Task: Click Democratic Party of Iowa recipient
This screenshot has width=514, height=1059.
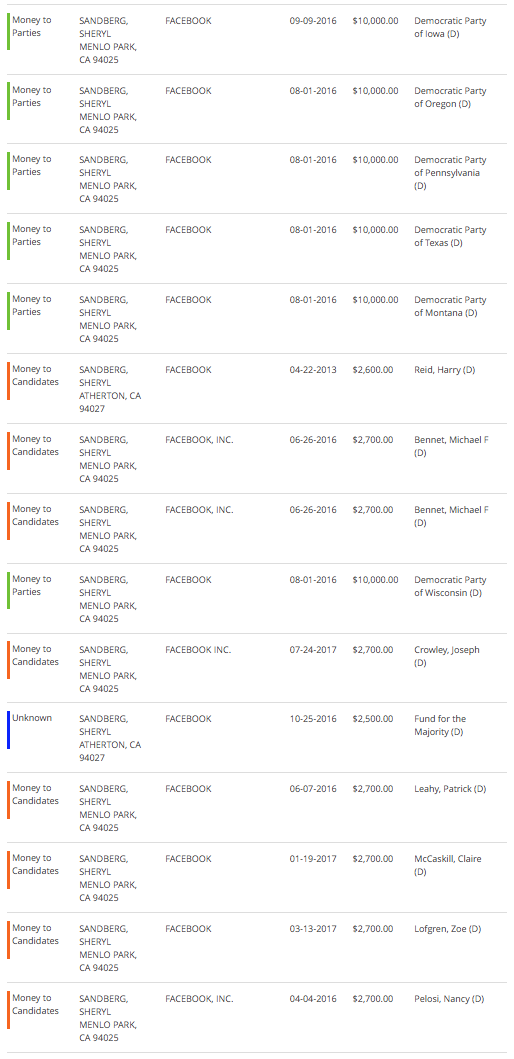Action: (x=450, y=27)
